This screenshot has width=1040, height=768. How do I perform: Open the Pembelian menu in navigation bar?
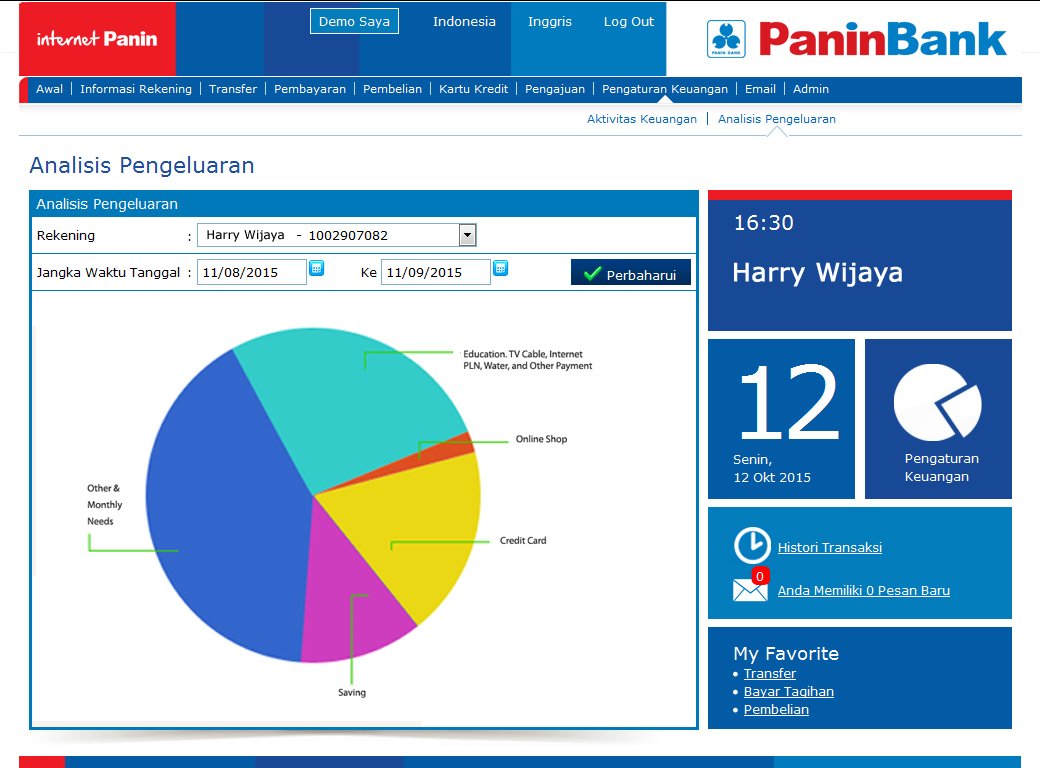392,89
